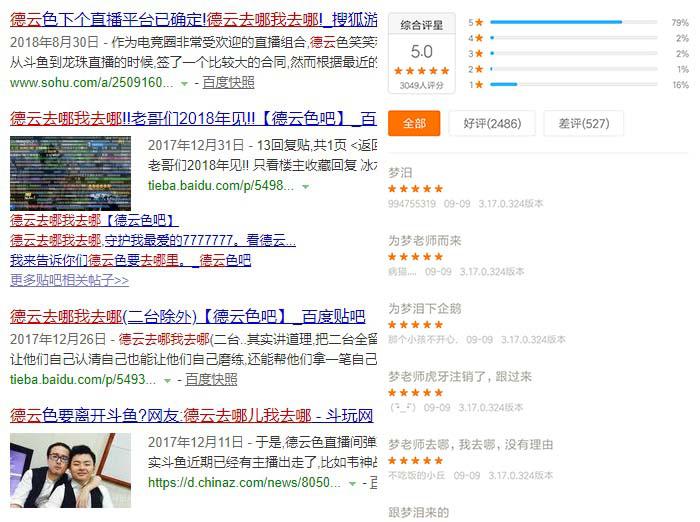Expand the arrow next to tieba.baidu.com/p/5498
700x522 pixels.
click(305, 187)
